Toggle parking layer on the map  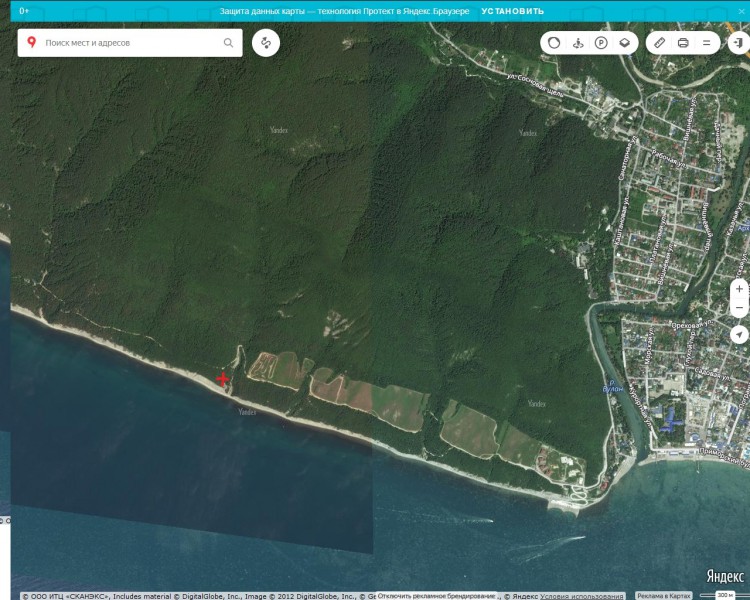coord(601,43)
